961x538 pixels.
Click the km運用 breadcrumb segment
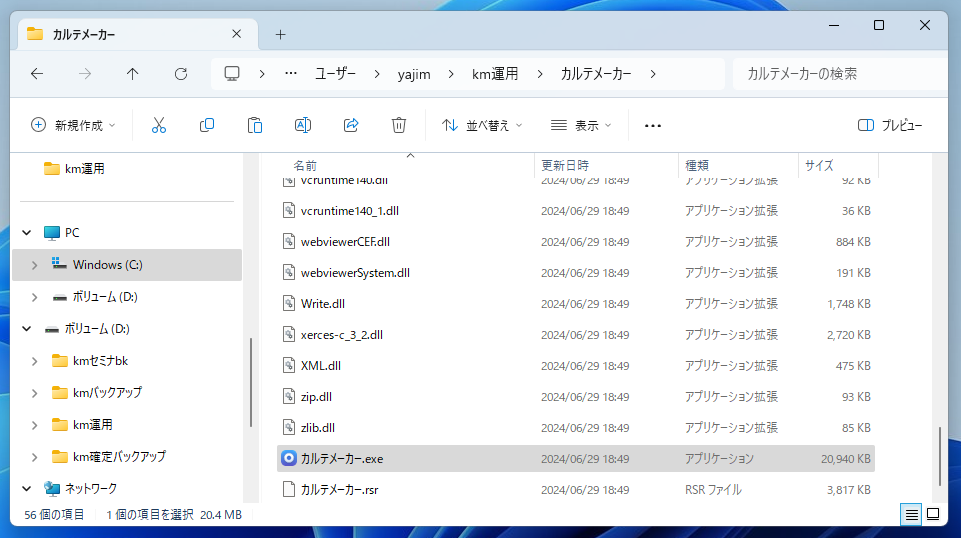[x=495, y=74]
